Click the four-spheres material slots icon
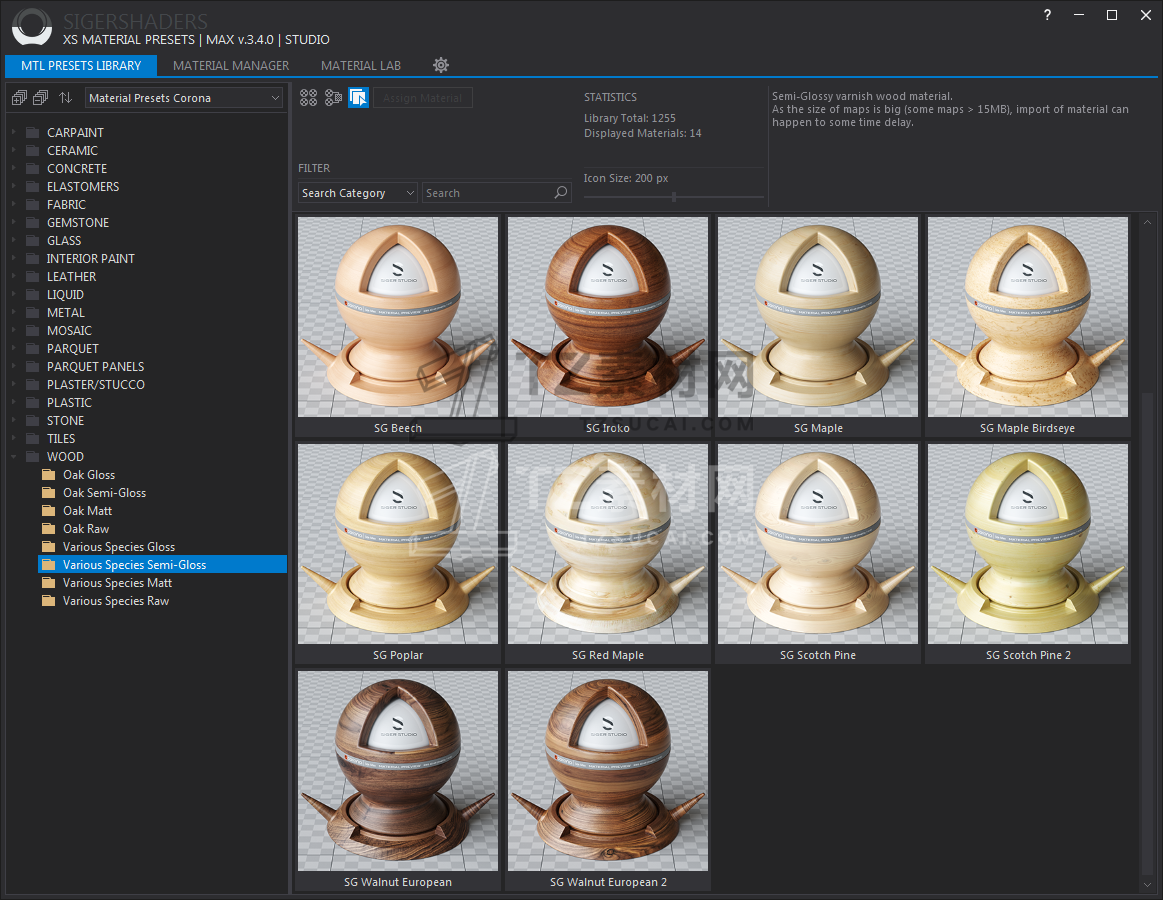 [309, 97]
